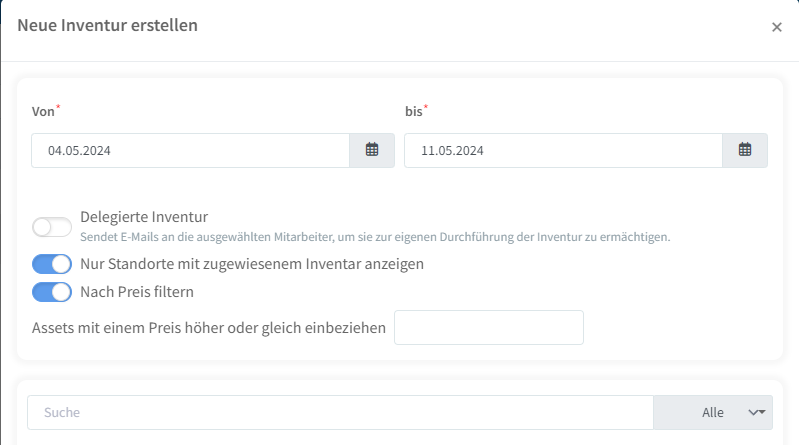
Task: Click the Sendet E-Mails description text
Action: (376, 237)
